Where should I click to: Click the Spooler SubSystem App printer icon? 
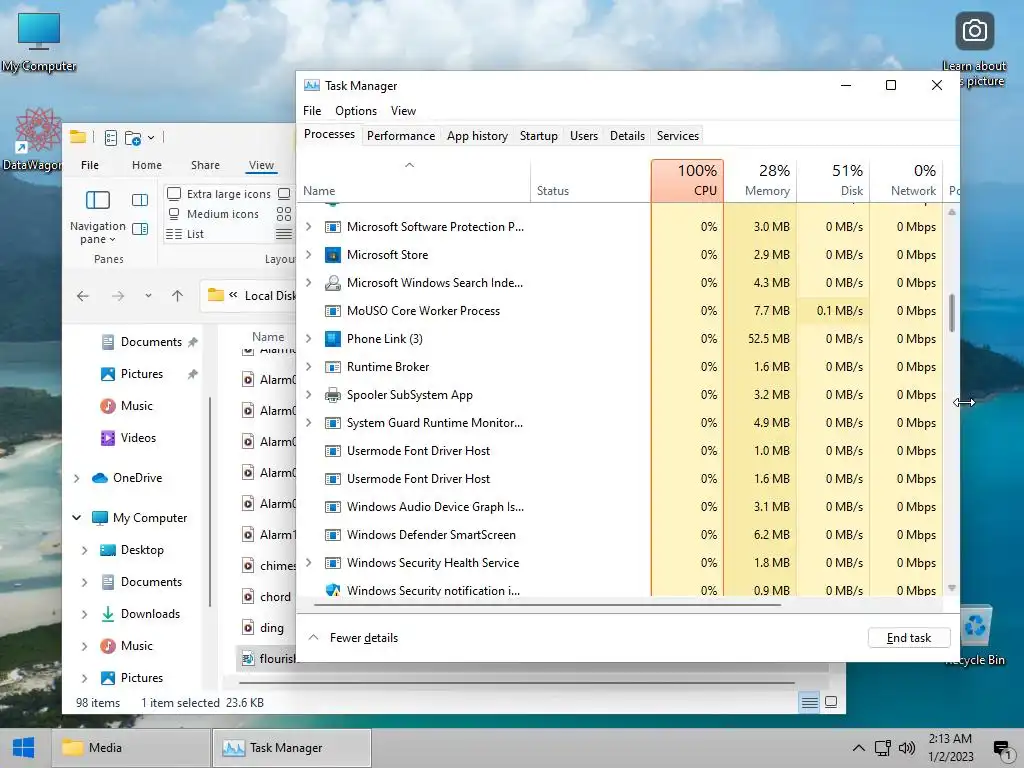point(332,395)
